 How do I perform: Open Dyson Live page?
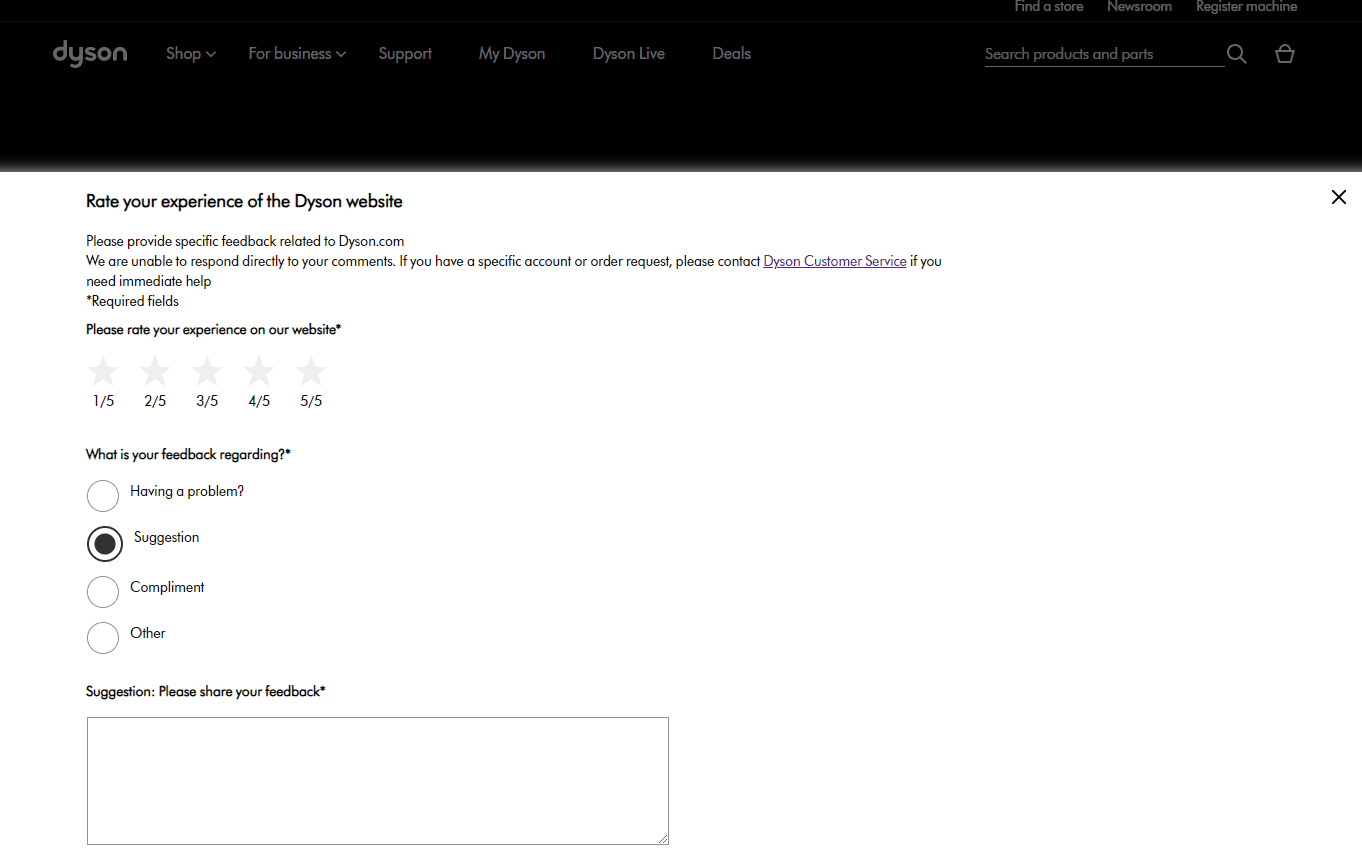(x=629, y=54)
